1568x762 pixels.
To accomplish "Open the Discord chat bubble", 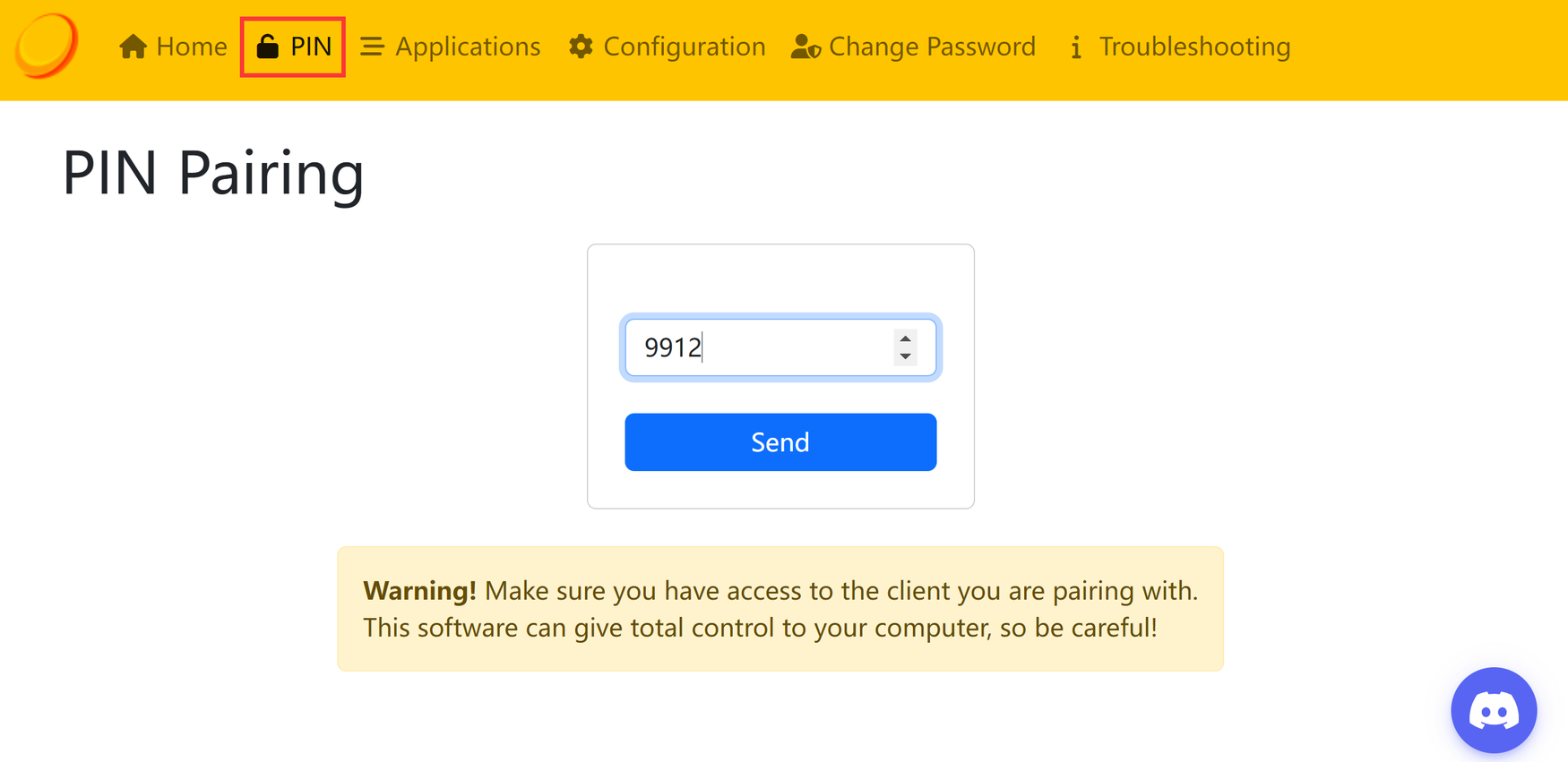I will point(1493,711).
